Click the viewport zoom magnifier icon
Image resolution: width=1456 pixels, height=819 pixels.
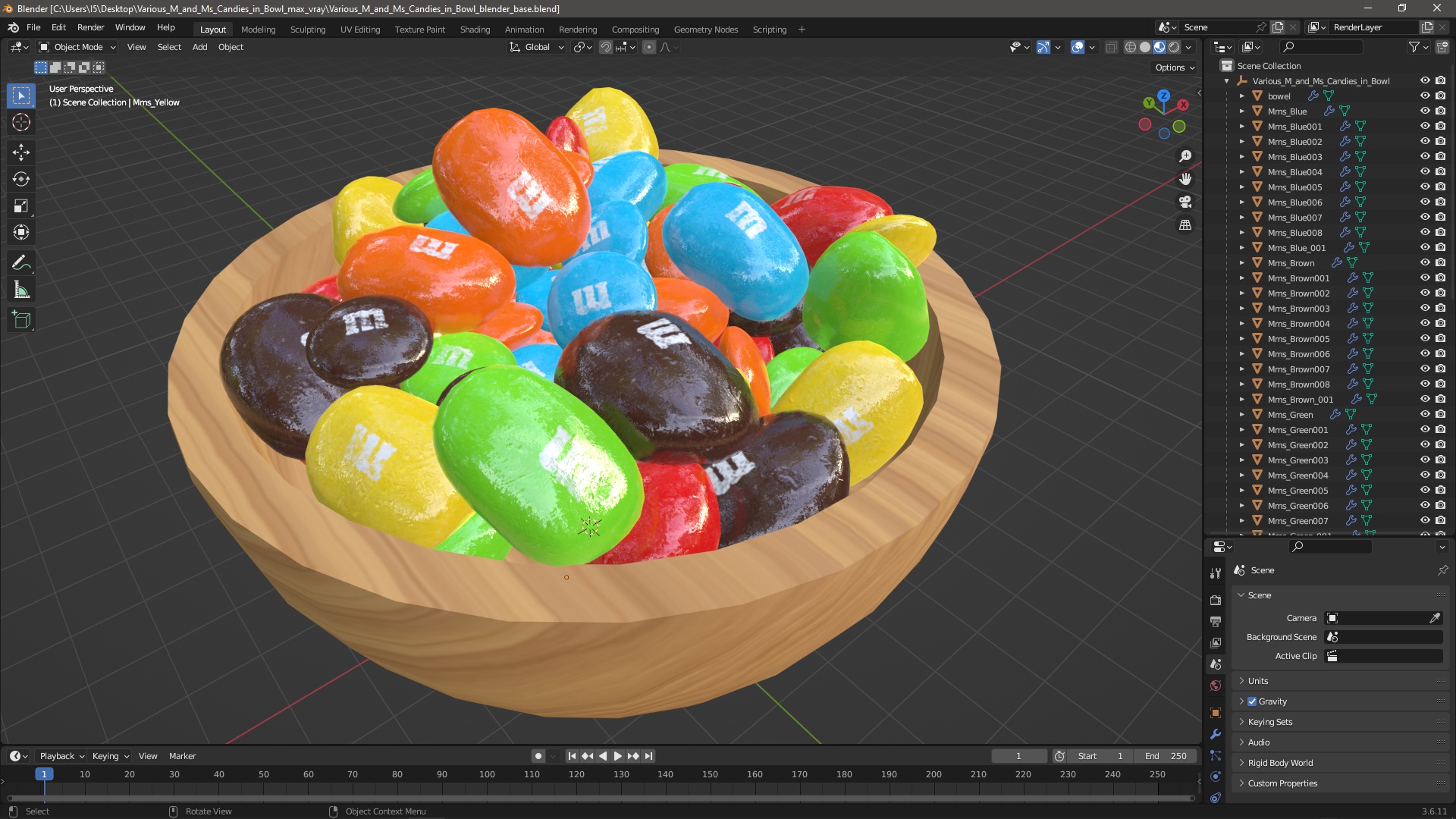[x=1185, y=156]
